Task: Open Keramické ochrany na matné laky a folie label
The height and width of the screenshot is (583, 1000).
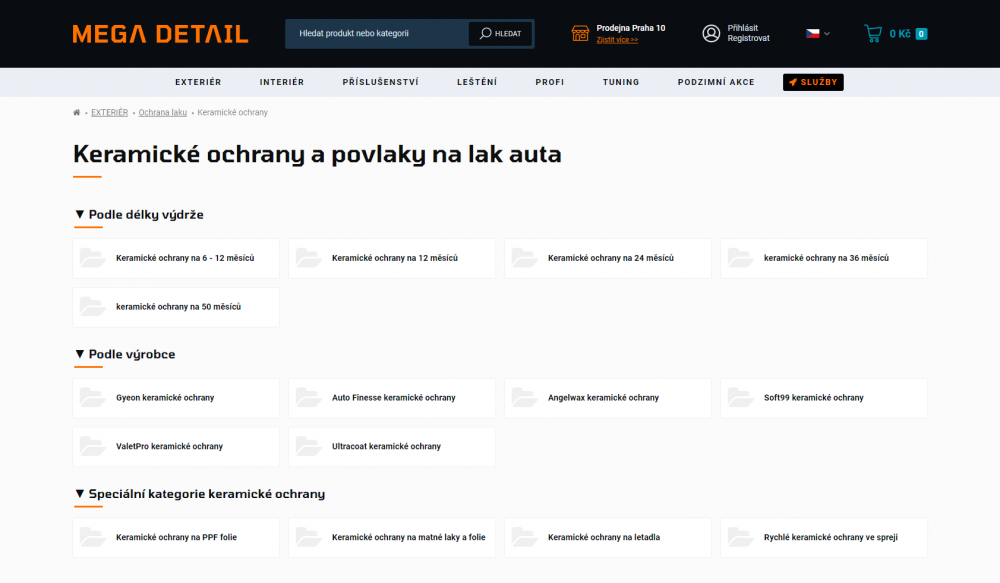Action: (409, 538)
